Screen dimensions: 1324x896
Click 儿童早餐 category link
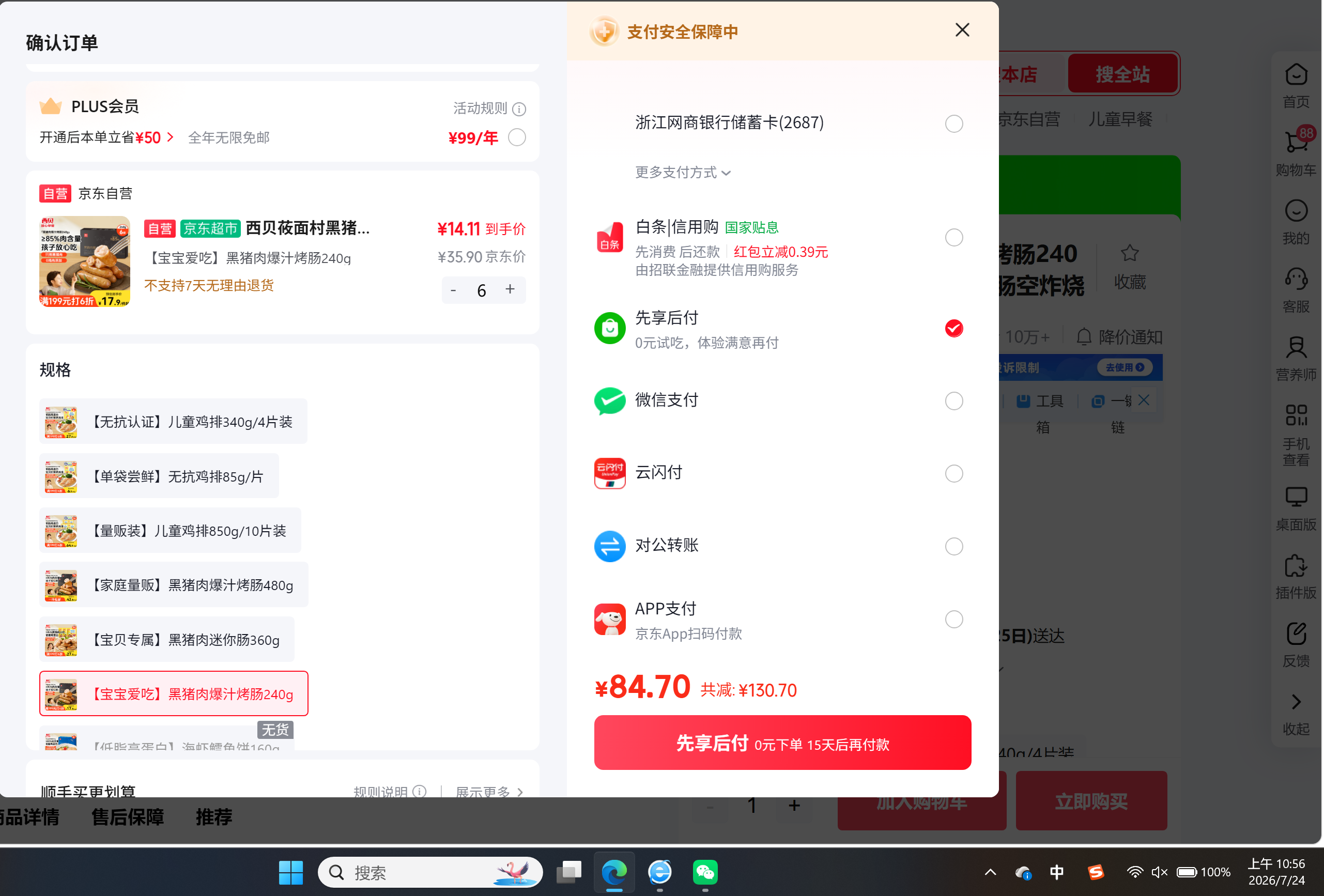(x=1120, y=119)
